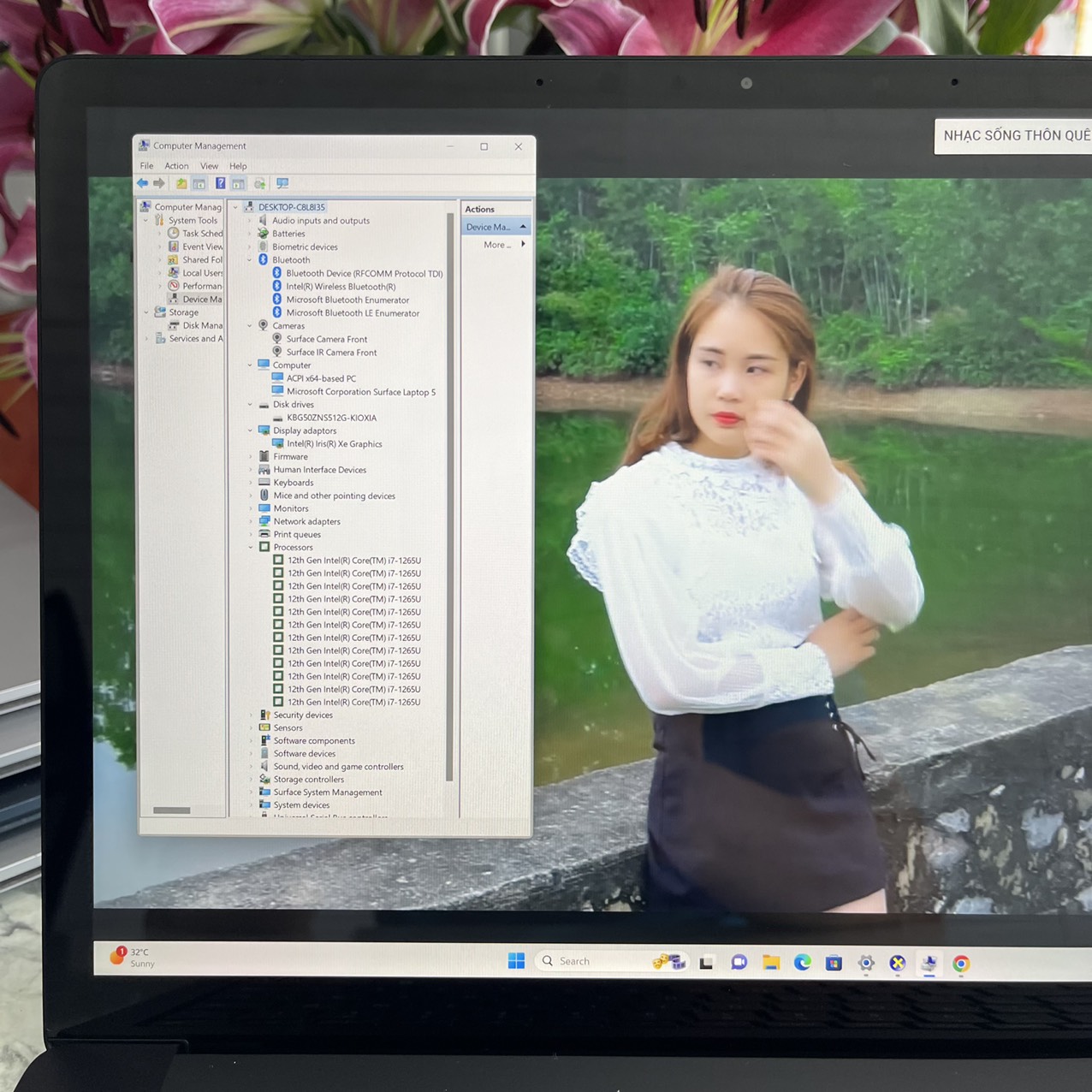The image size is (1092, 1092).
Task: Click the Up one level folder icon
Action: pyautogui.click(x=181, y=183)
